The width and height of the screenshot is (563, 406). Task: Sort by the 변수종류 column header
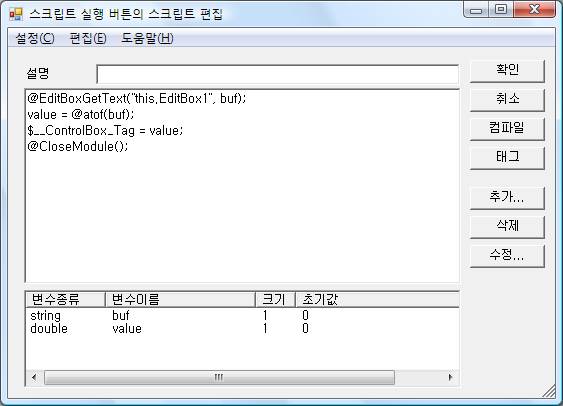(65, 299)
